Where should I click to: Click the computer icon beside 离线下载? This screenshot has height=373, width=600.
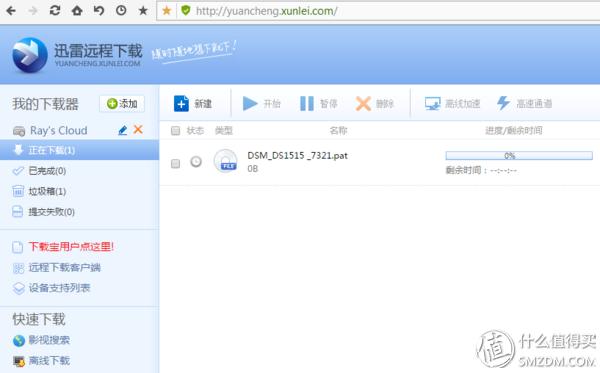18,361
